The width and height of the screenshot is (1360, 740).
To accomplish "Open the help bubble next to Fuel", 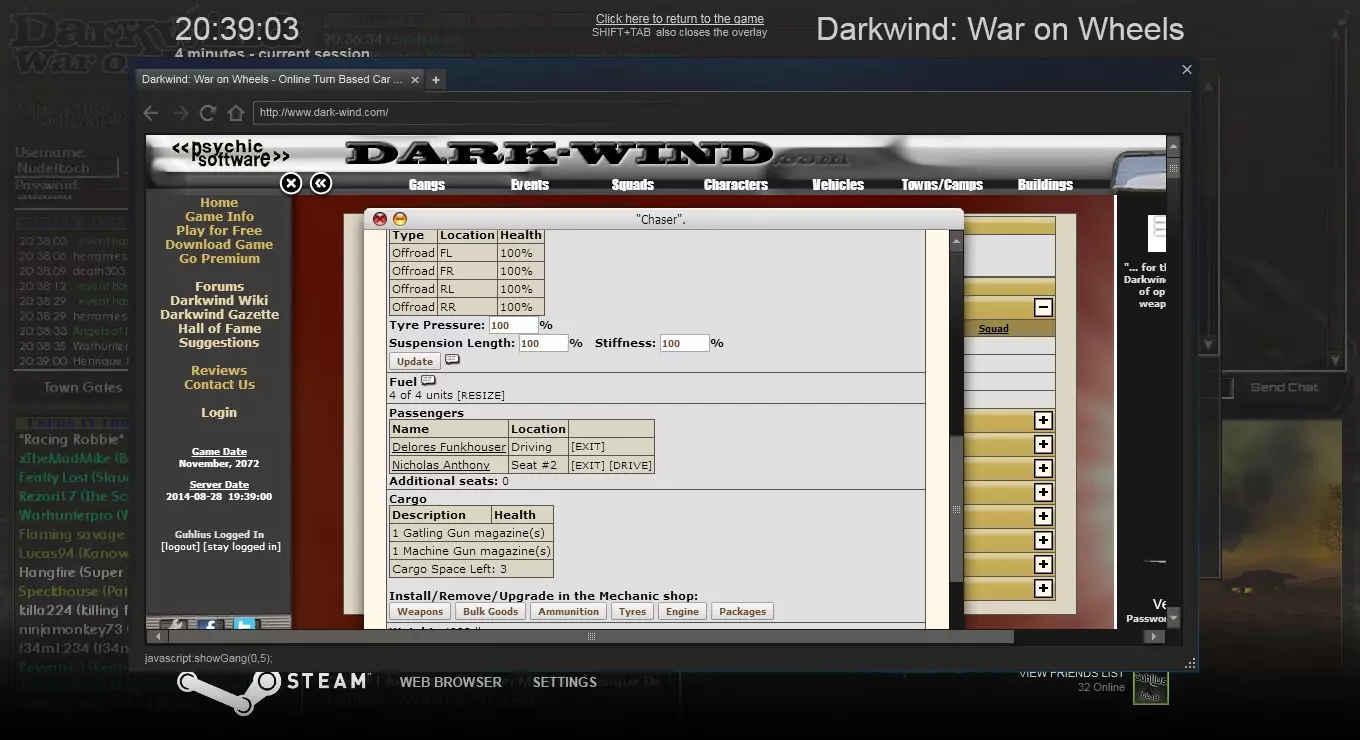I will pos(429,381).
